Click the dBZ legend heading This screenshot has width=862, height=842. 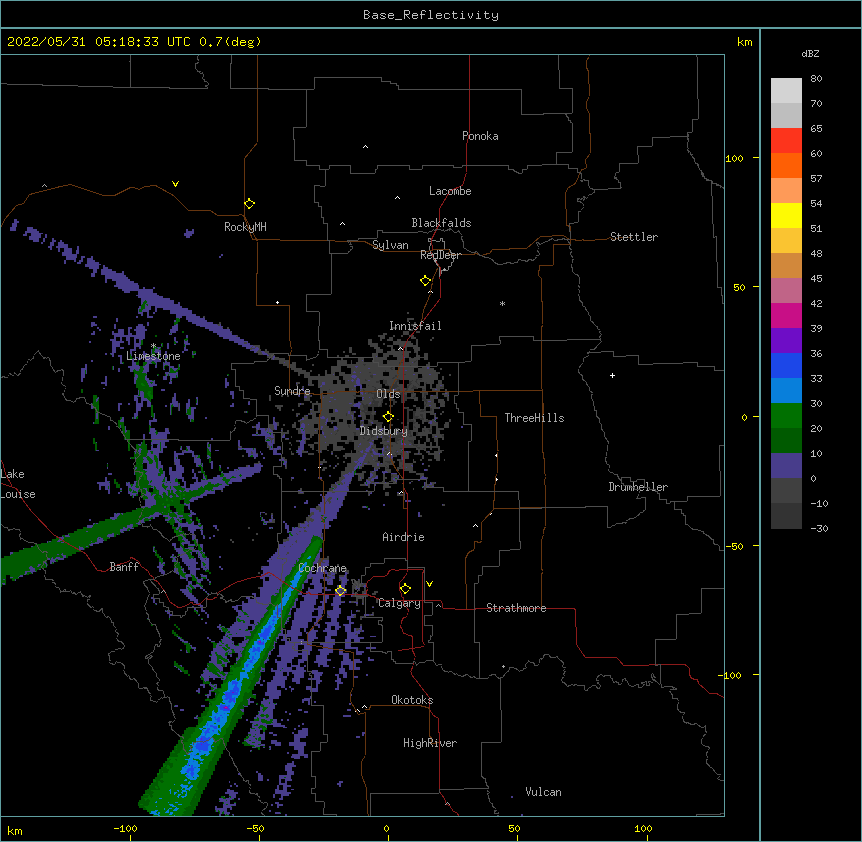[x=810, y=54]
